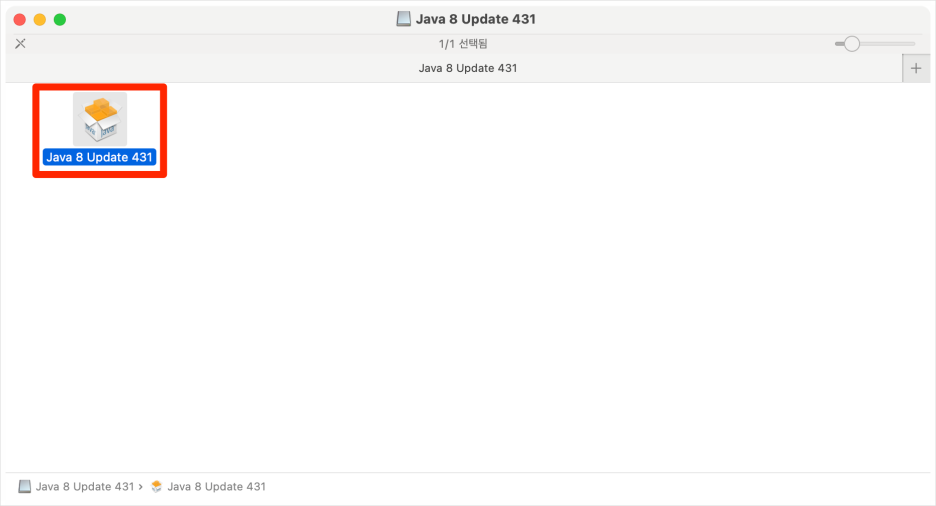
Task: Click the disk proxy icon in the title bar
Action: [404, 19]
